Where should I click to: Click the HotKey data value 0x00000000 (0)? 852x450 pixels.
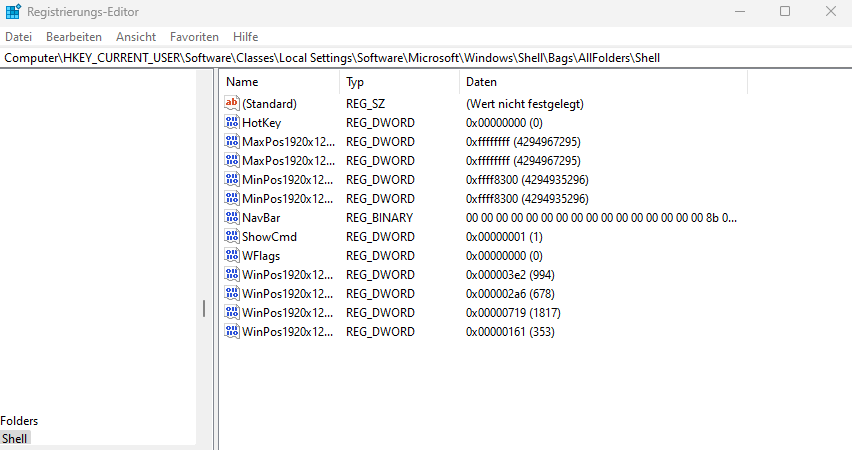pyautogui.click(x=504, y=123)
